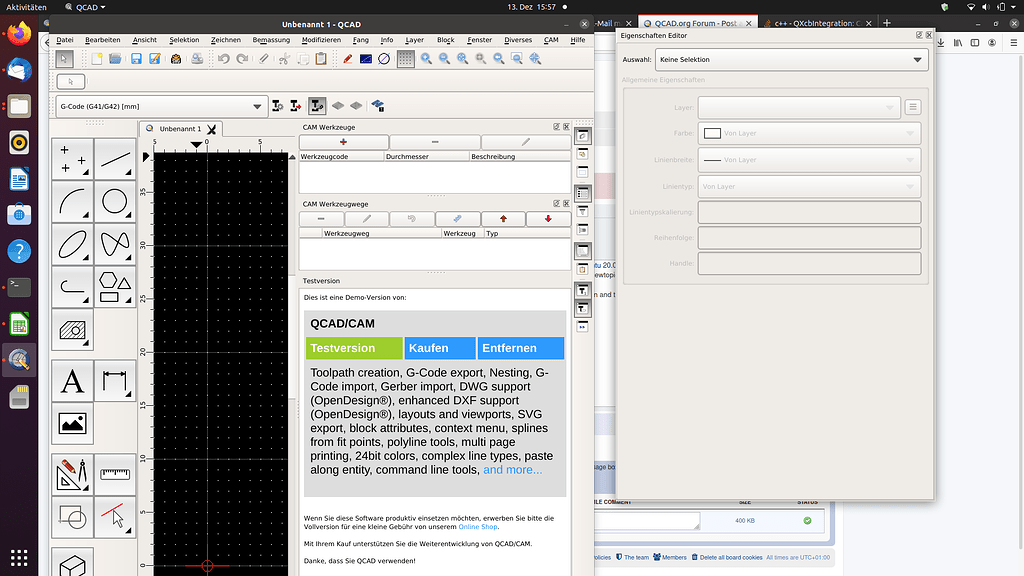
Task: Open the G-Code (G41/G42) [mm] dropdown
Action: pos(161,106)
